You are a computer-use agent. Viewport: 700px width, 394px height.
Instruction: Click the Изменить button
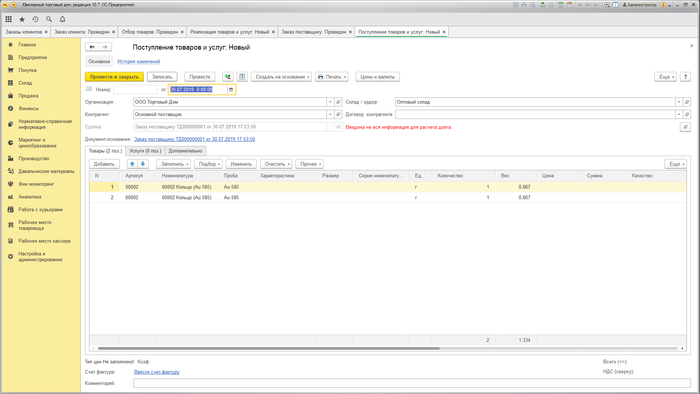tap(242, 164)
